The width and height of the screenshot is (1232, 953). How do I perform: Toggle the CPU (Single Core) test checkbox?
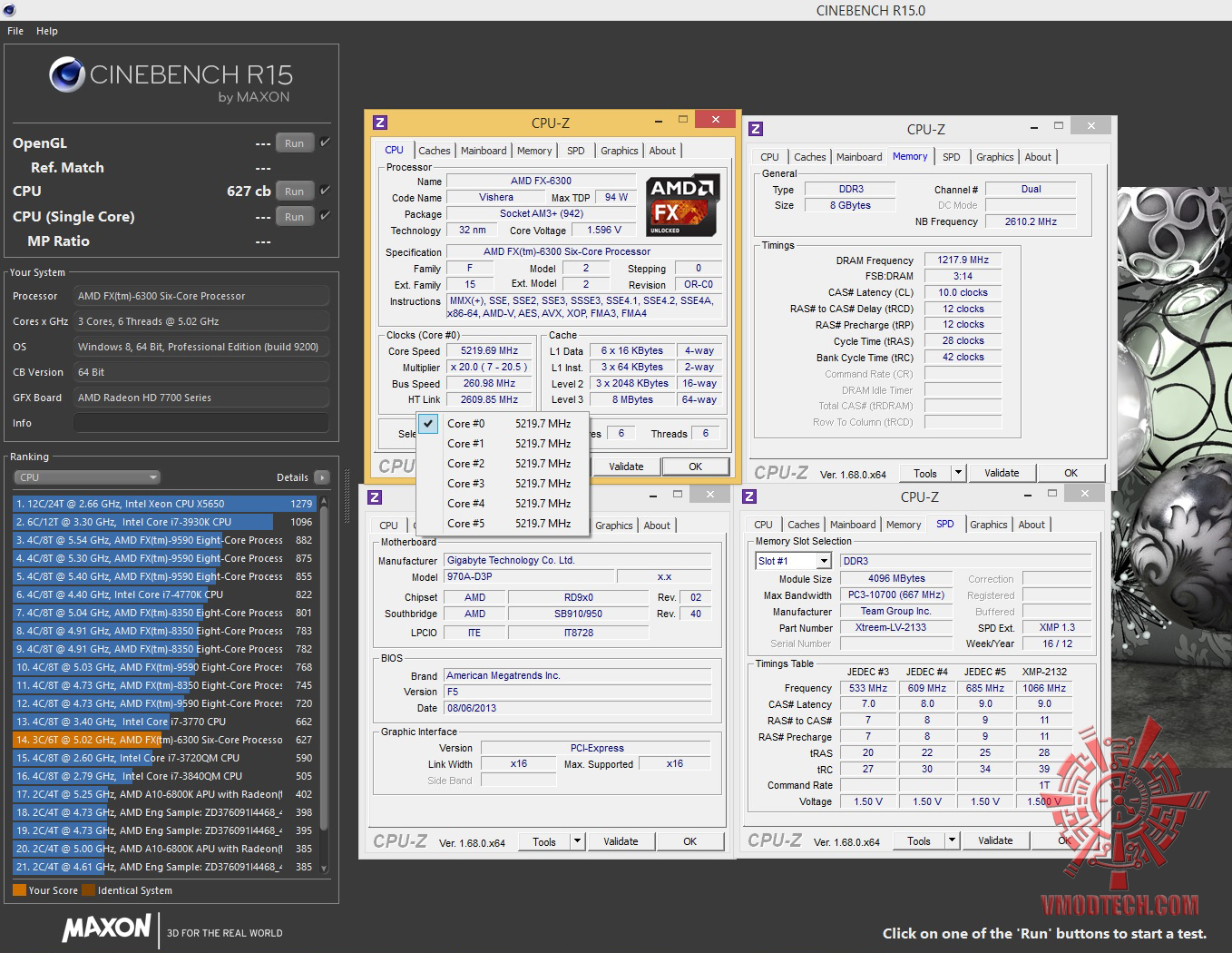pos(325,216)
